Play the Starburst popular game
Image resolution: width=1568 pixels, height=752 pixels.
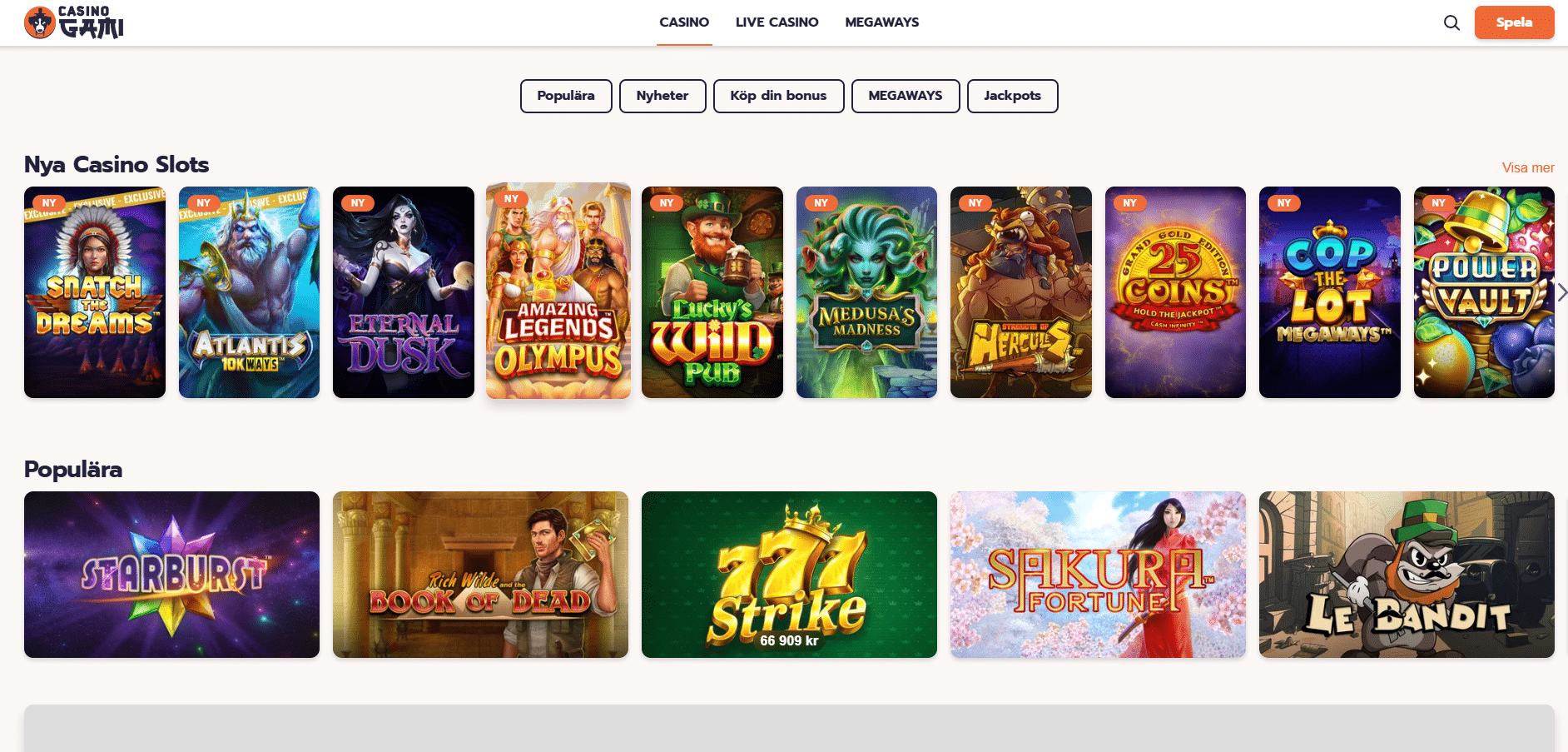pos(171,575)
